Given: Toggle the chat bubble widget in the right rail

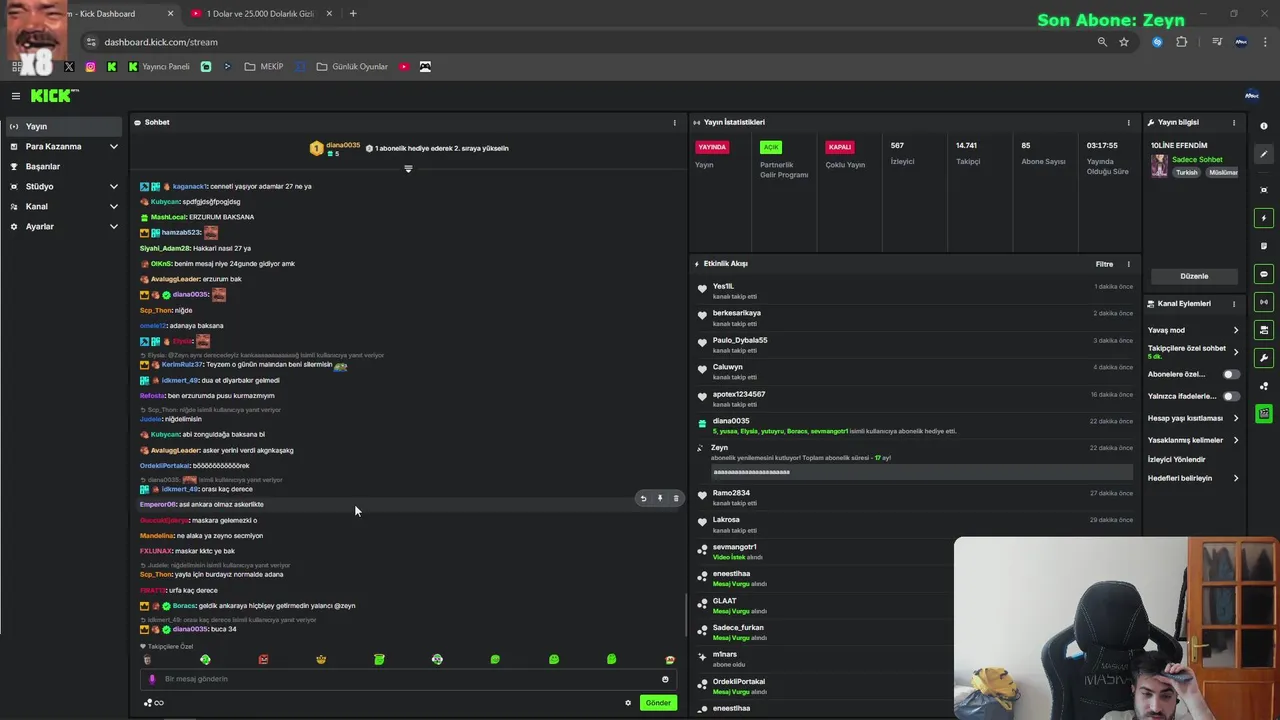Looking at the screenshot, I should point(1264,274).
